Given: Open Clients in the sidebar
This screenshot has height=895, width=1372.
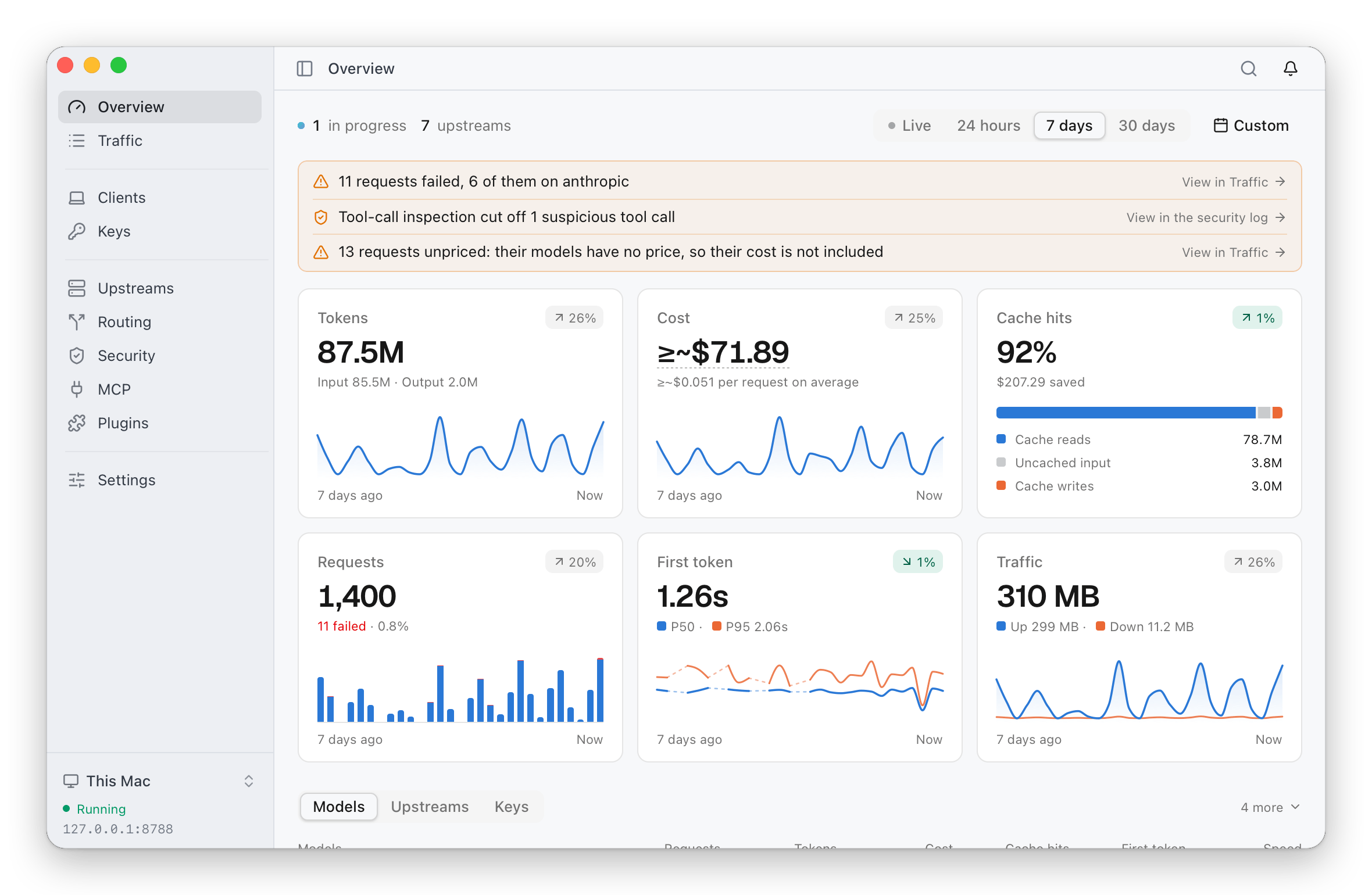Looking at the screenshot, I should click(160, 198).
